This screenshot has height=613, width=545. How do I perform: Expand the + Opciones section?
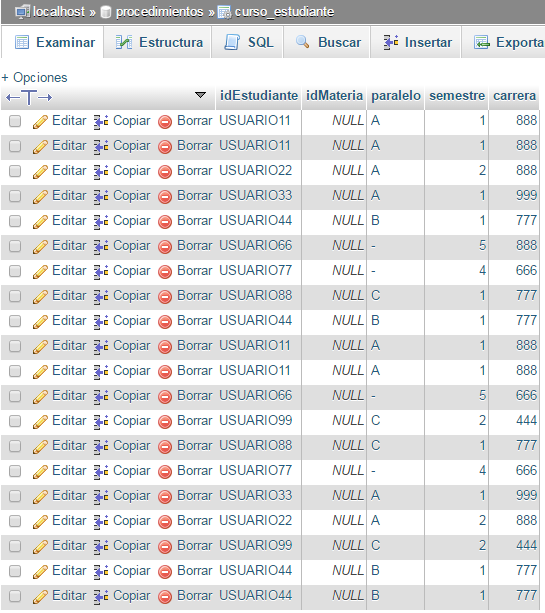point(34,77)
